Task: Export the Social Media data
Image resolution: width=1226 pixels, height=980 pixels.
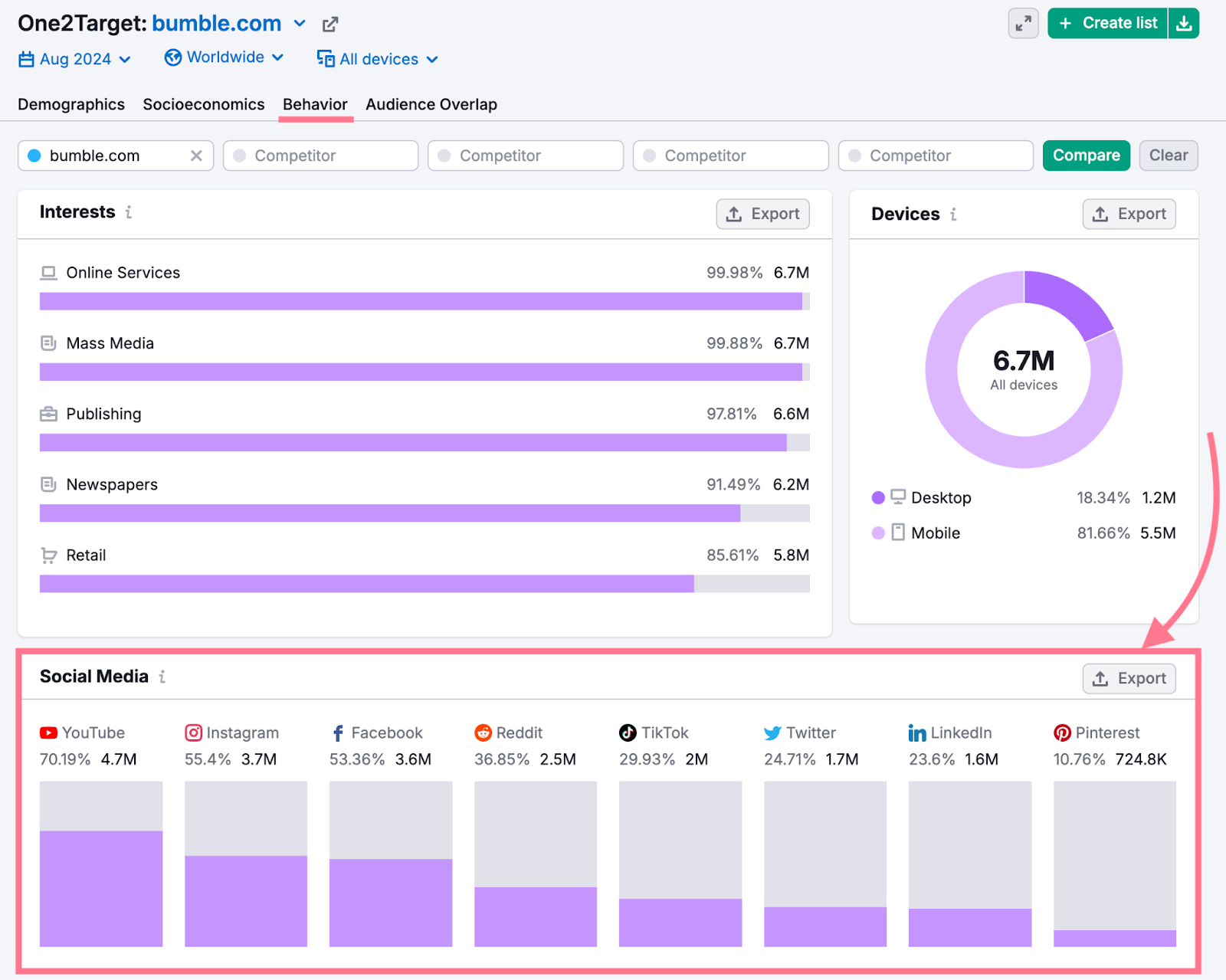Action: click(x=1129, y=679)
